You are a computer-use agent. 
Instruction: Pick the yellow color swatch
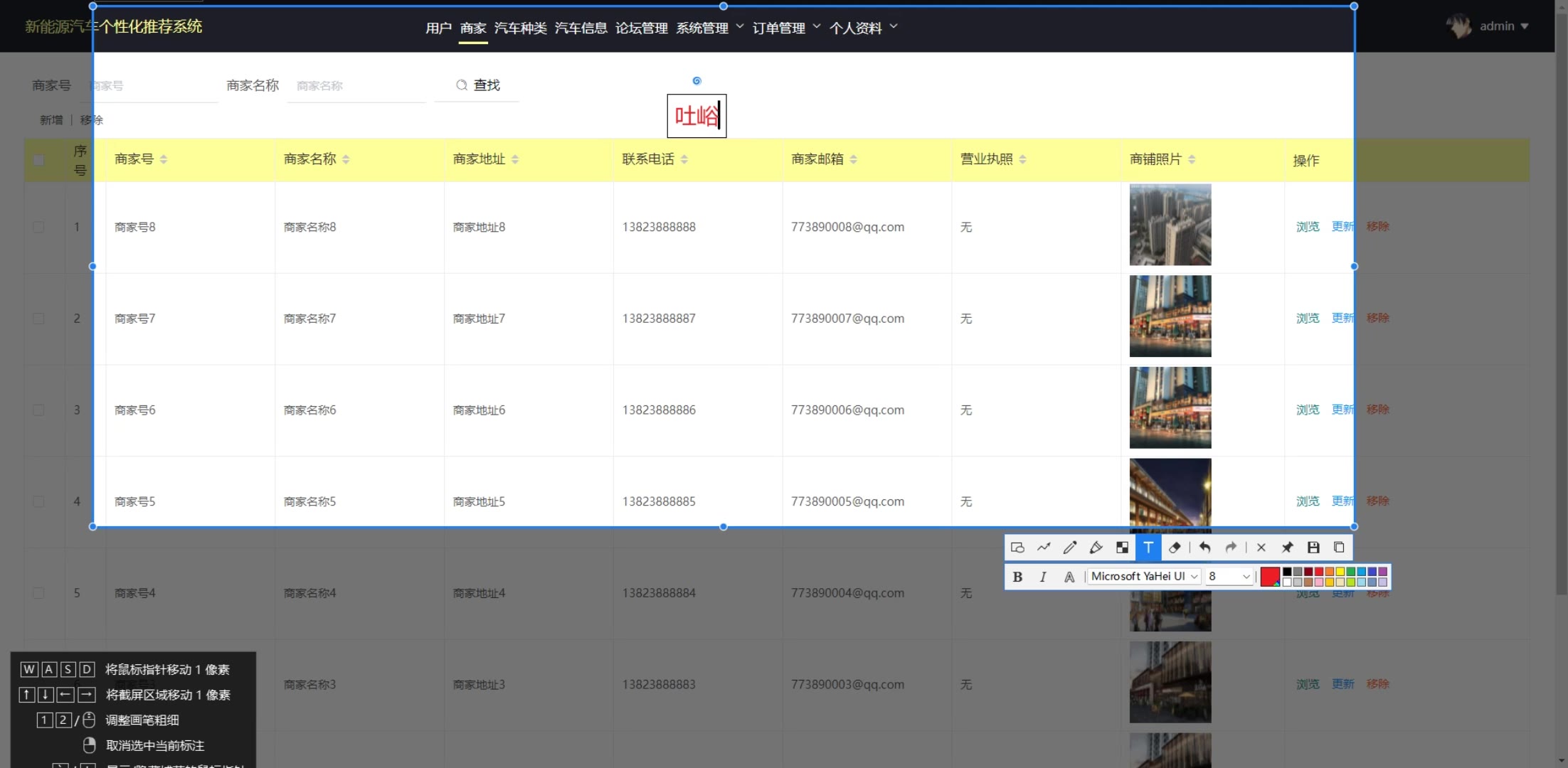[1340, 572]
